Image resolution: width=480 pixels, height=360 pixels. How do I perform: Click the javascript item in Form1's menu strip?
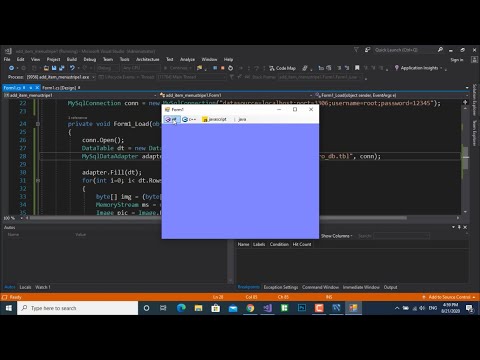click(214, 119)
